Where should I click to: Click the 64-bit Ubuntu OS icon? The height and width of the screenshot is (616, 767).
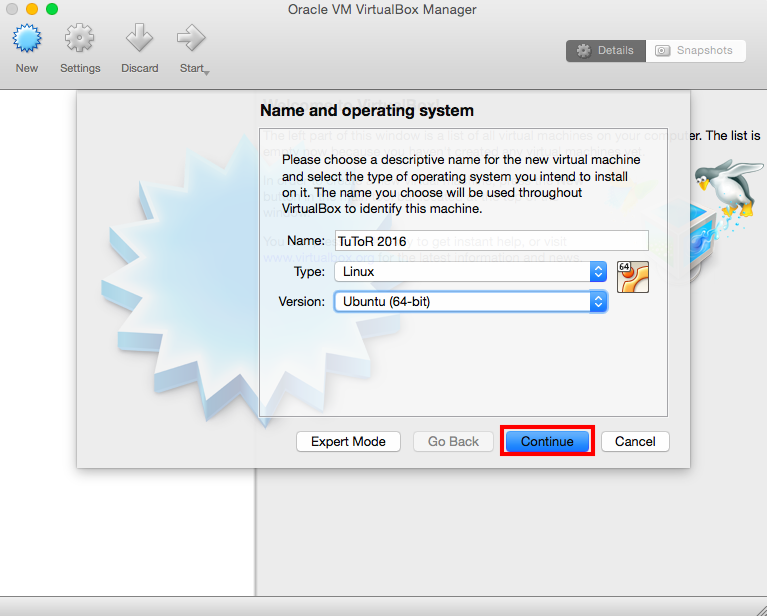[633, 277]
